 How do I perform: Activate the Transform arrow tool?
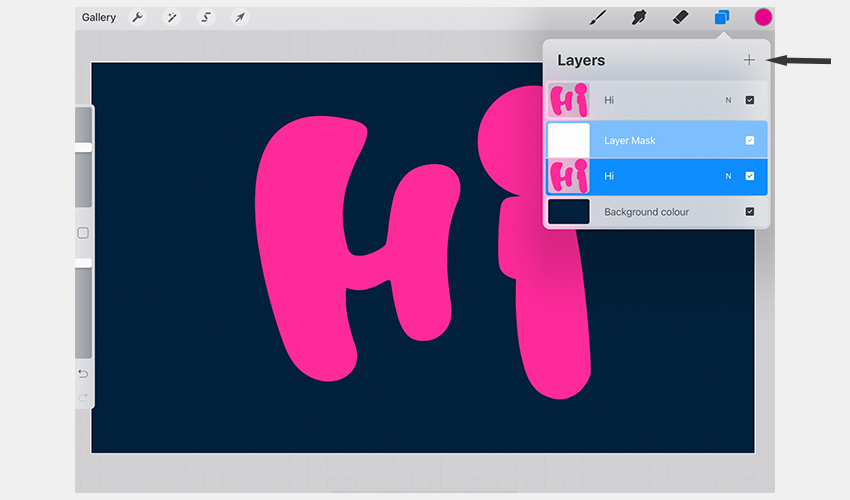(x=240, y=17)
